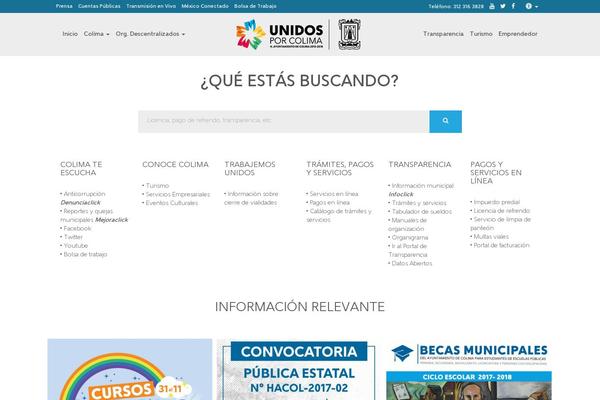Open Facebook under Colima te escucha

click(77, 229)
